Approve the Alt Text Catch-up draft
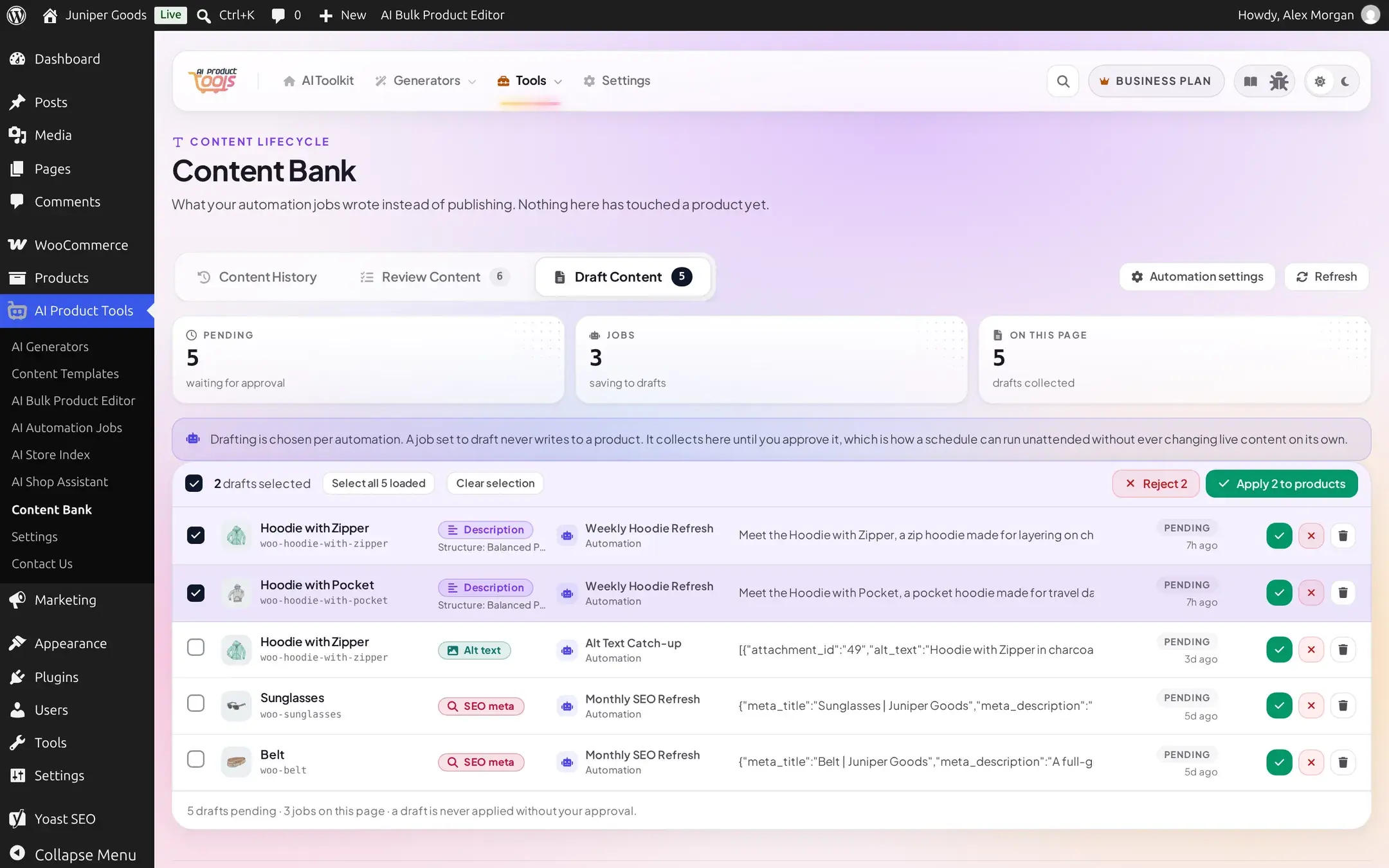Screen dimensions: 1389x868 coord(1279,649)
